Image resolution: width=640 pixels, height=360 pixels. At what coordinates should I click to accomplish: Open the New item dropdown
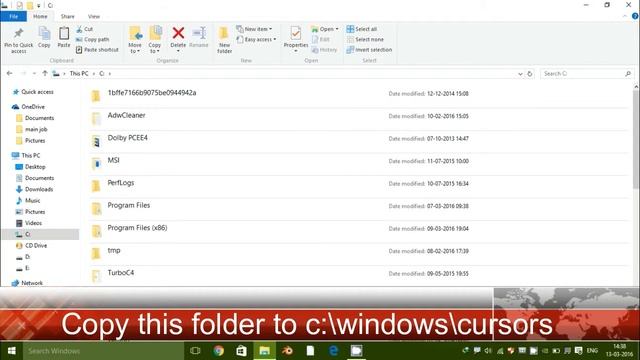point(254,29)
